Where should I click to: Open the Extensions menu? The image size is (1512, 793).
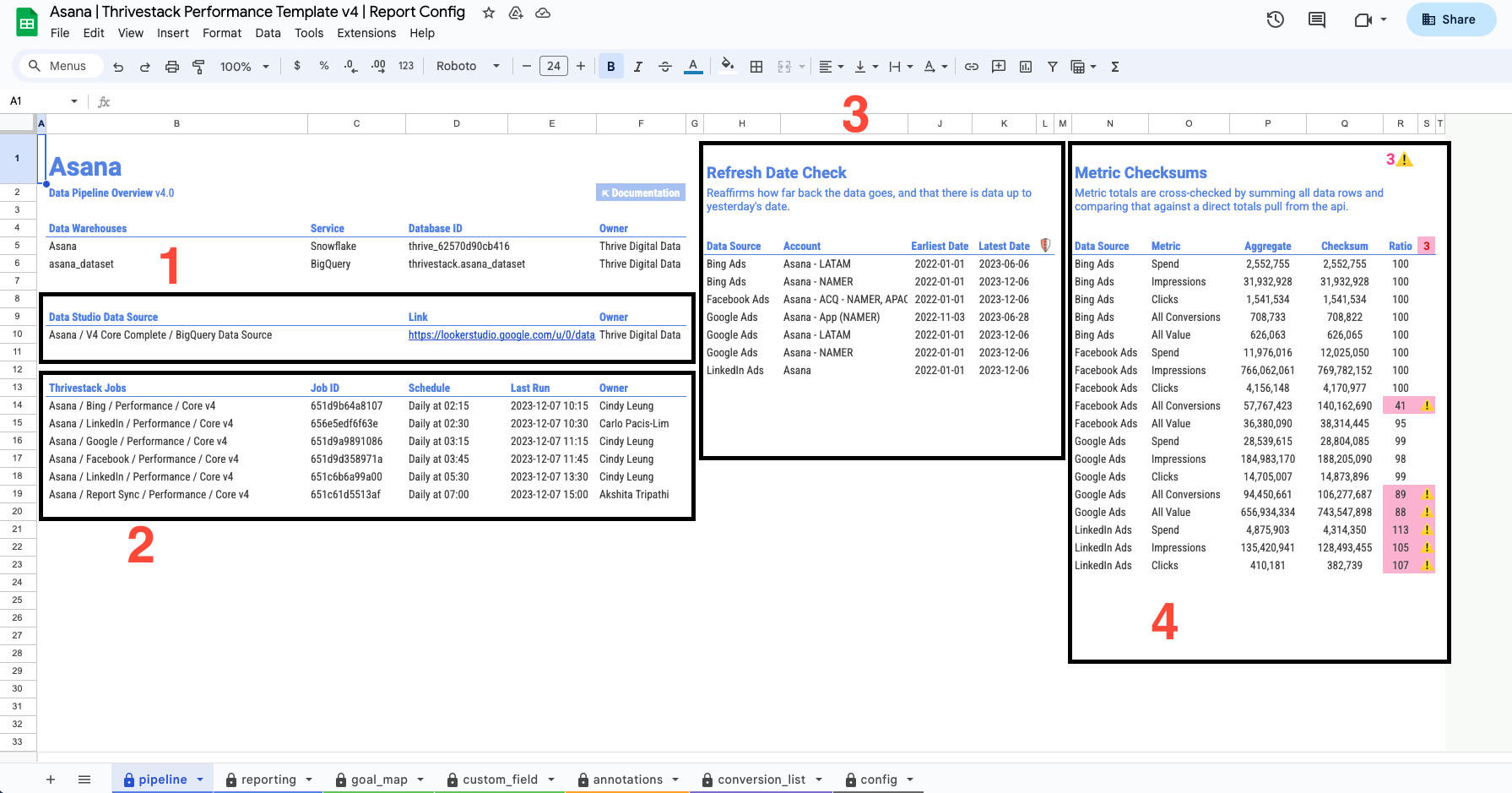tap(366, 33)
